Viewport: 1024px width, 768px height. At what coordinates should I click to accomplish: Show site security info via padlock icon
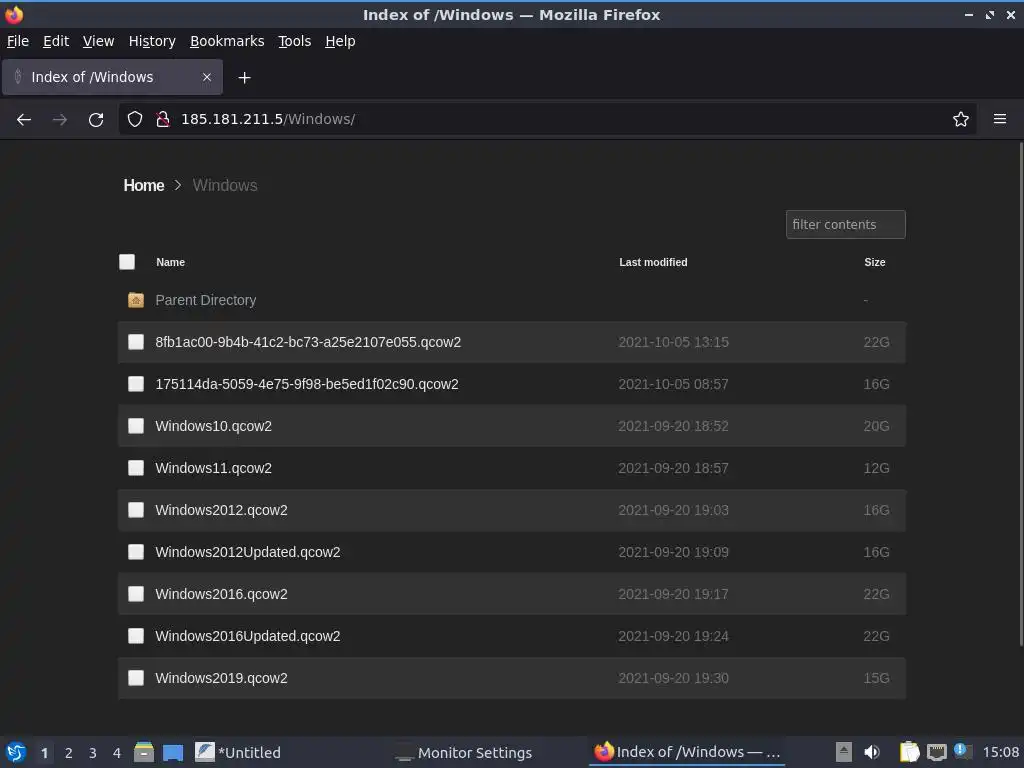pyautogui.click(x=163, y=119)
